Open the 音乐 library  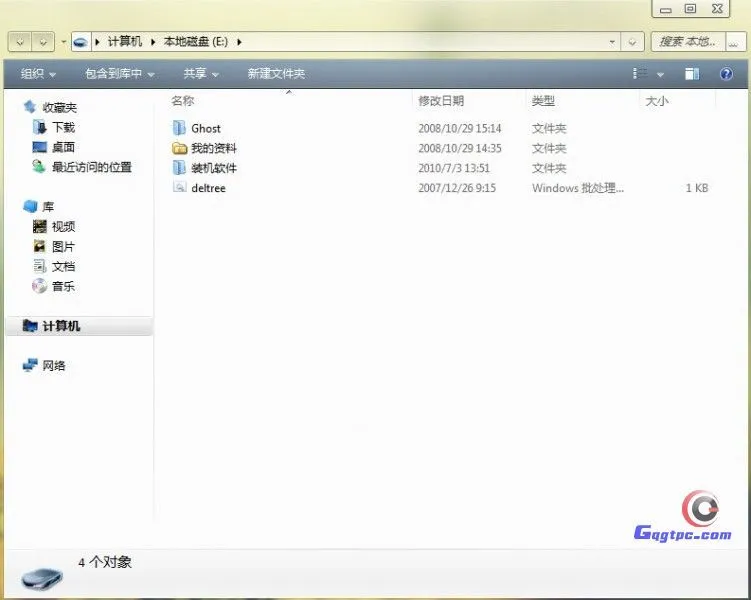point(63,286)
